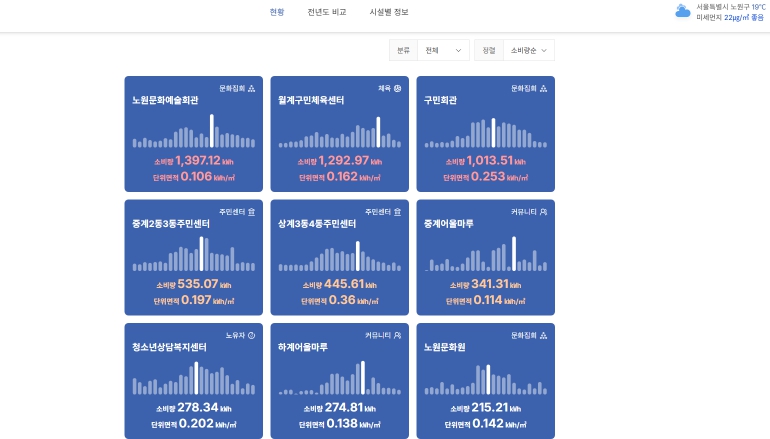This screenshot has width=770, height=439.
Task: Click the 0.106 unit-area value
Action: pos(196,176)
